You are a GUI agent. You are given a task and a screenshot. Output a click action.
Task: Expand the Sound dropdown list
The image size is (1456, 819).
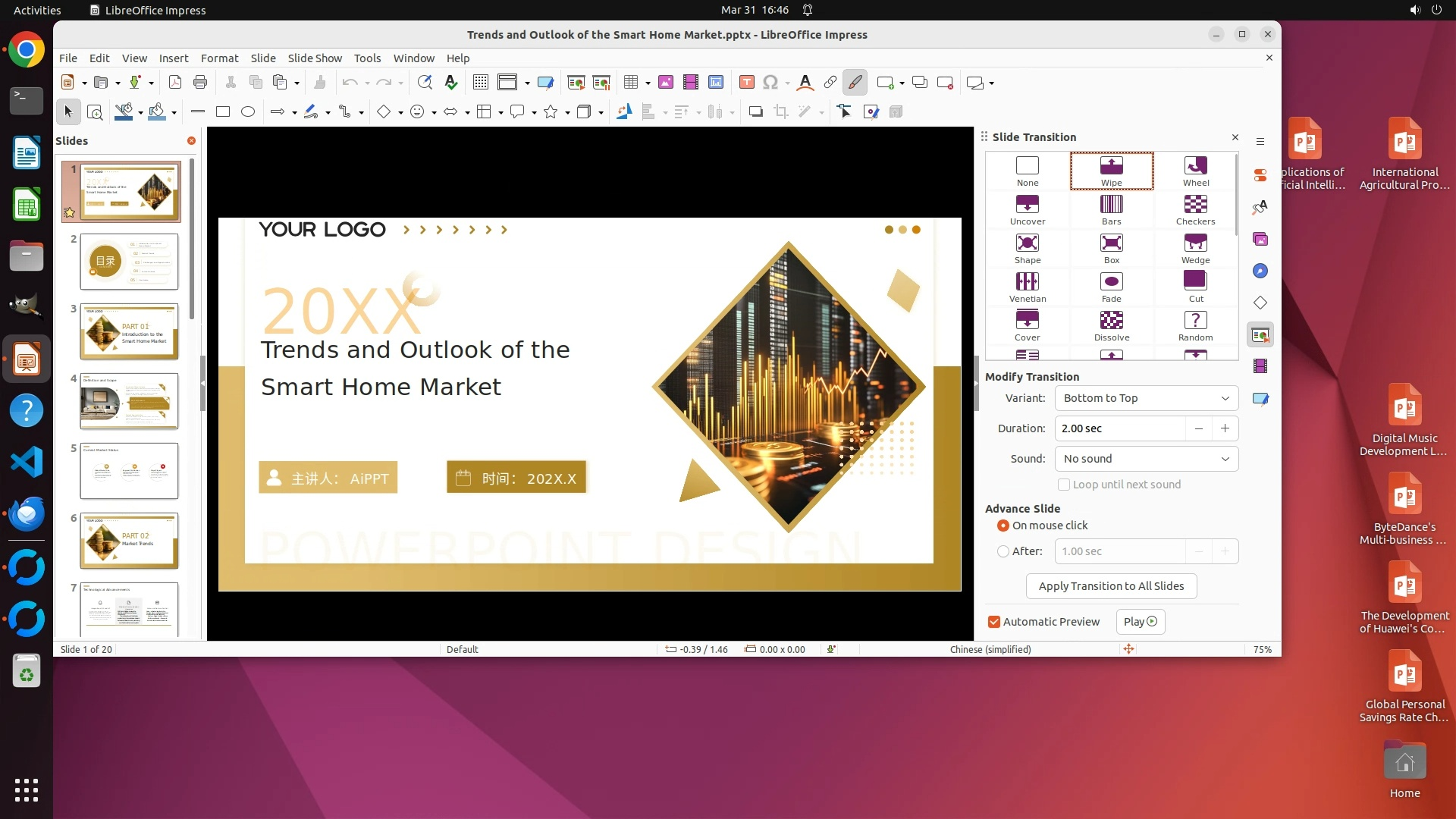[1146, 459]
